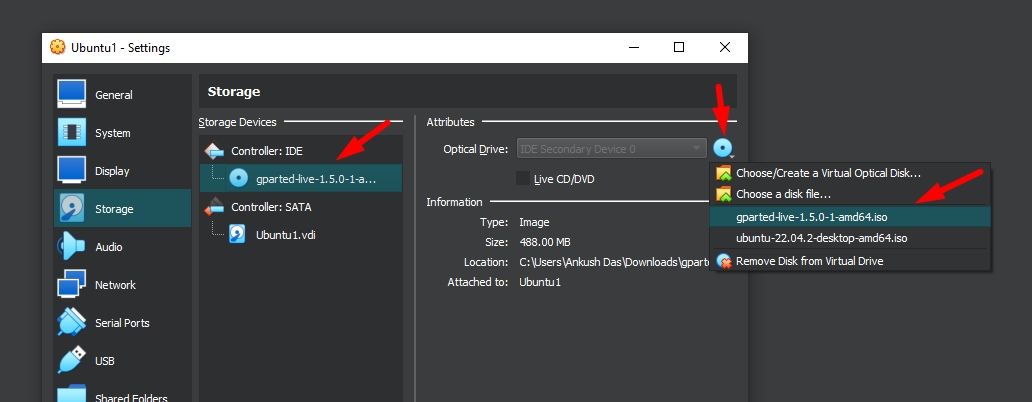Select Controller: SATA in storage tree
1032x402 pixels.
[x=301, y=207]
